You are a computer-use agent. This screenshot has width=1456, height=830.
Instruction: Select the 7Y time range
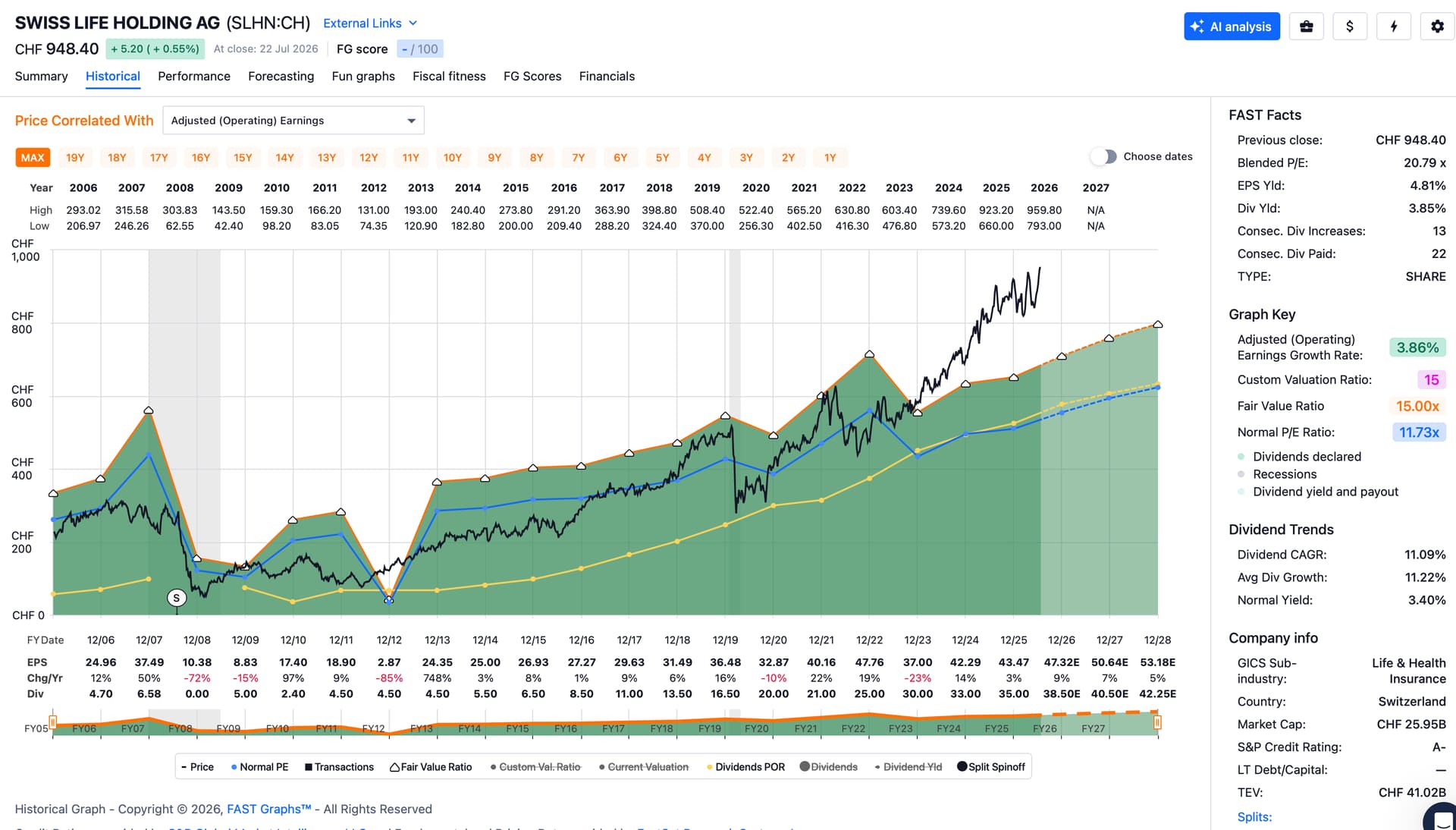[x=579, y=158]
